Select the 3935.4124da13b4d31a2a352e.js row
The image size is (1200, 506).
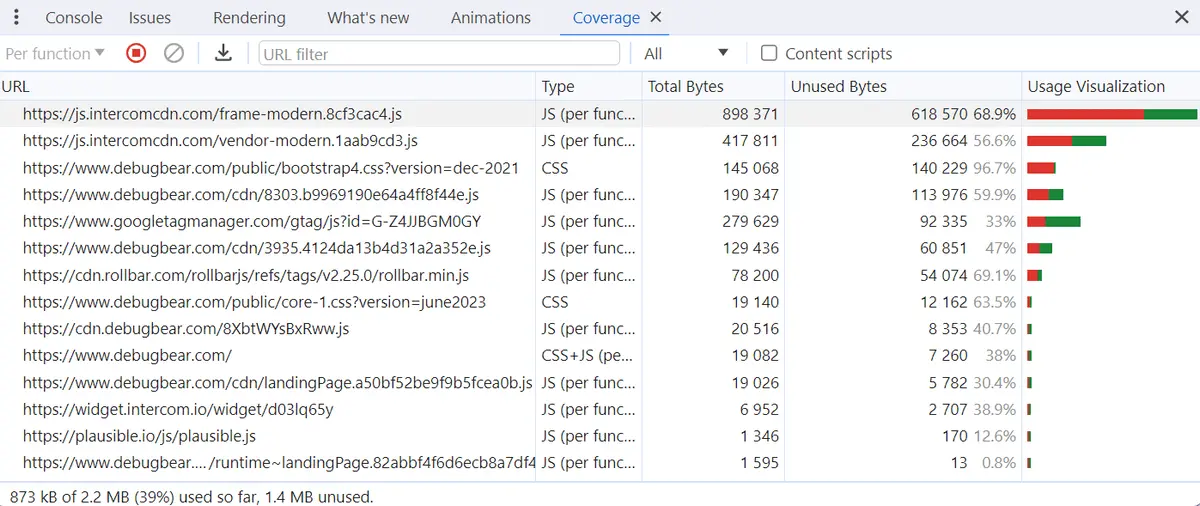tap(600, 248)
